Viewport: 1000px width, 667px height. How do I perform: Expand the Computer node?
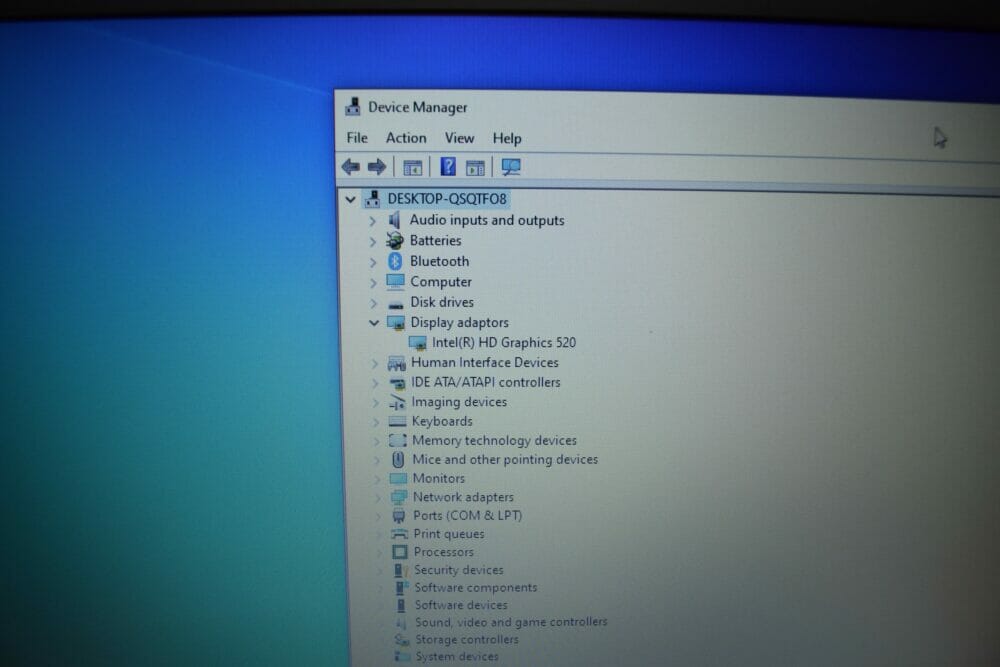[x=374, y=282]
